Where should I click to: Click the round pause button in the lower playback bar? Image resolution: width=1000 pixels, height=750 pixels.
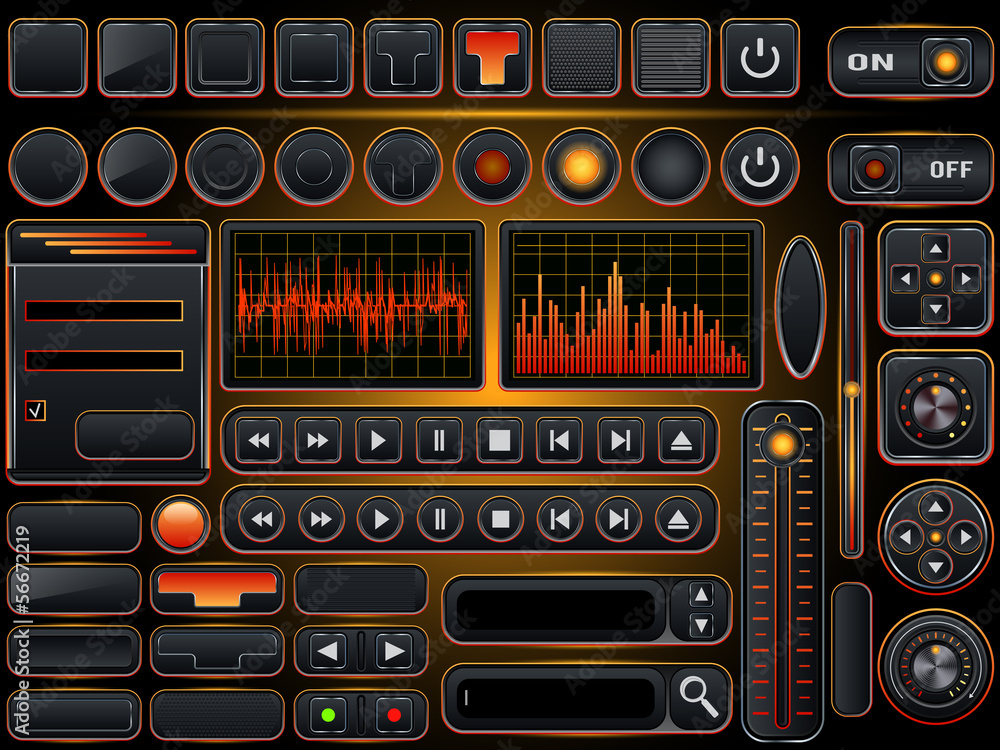point(440,519)
